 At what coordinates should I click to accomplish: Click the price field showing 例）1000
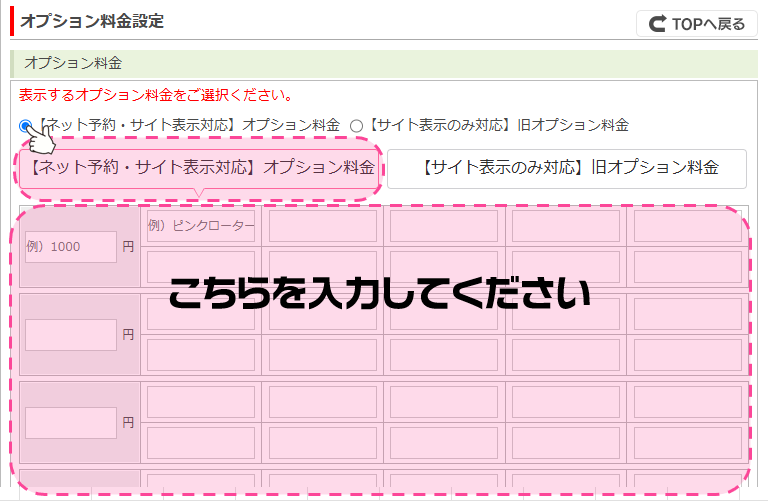71,247
